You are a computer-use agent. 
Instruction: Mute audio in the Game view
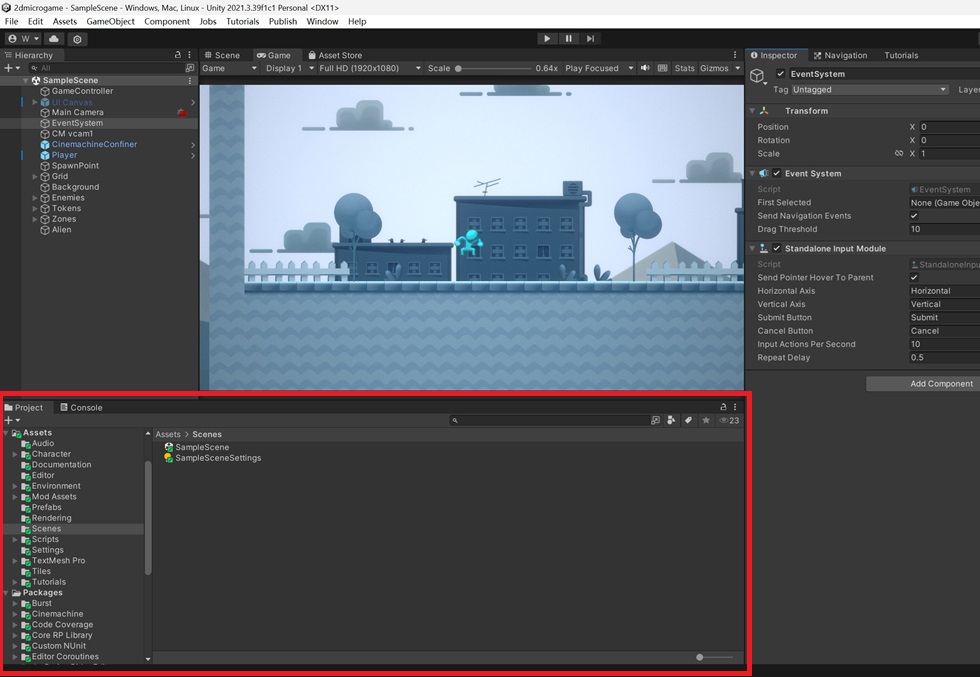645,68
